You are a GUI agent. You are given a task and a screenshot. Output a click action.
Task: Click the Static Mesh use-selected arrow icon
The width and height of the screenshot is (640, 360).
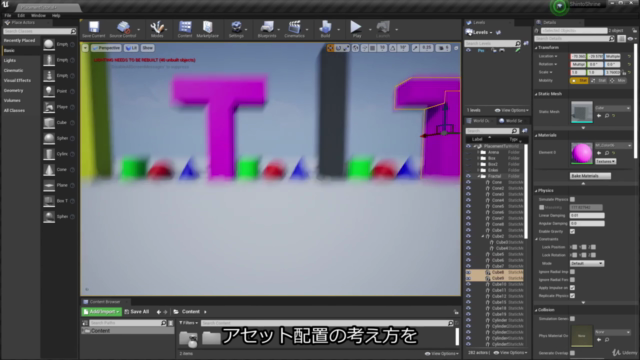tap(599, 116)
